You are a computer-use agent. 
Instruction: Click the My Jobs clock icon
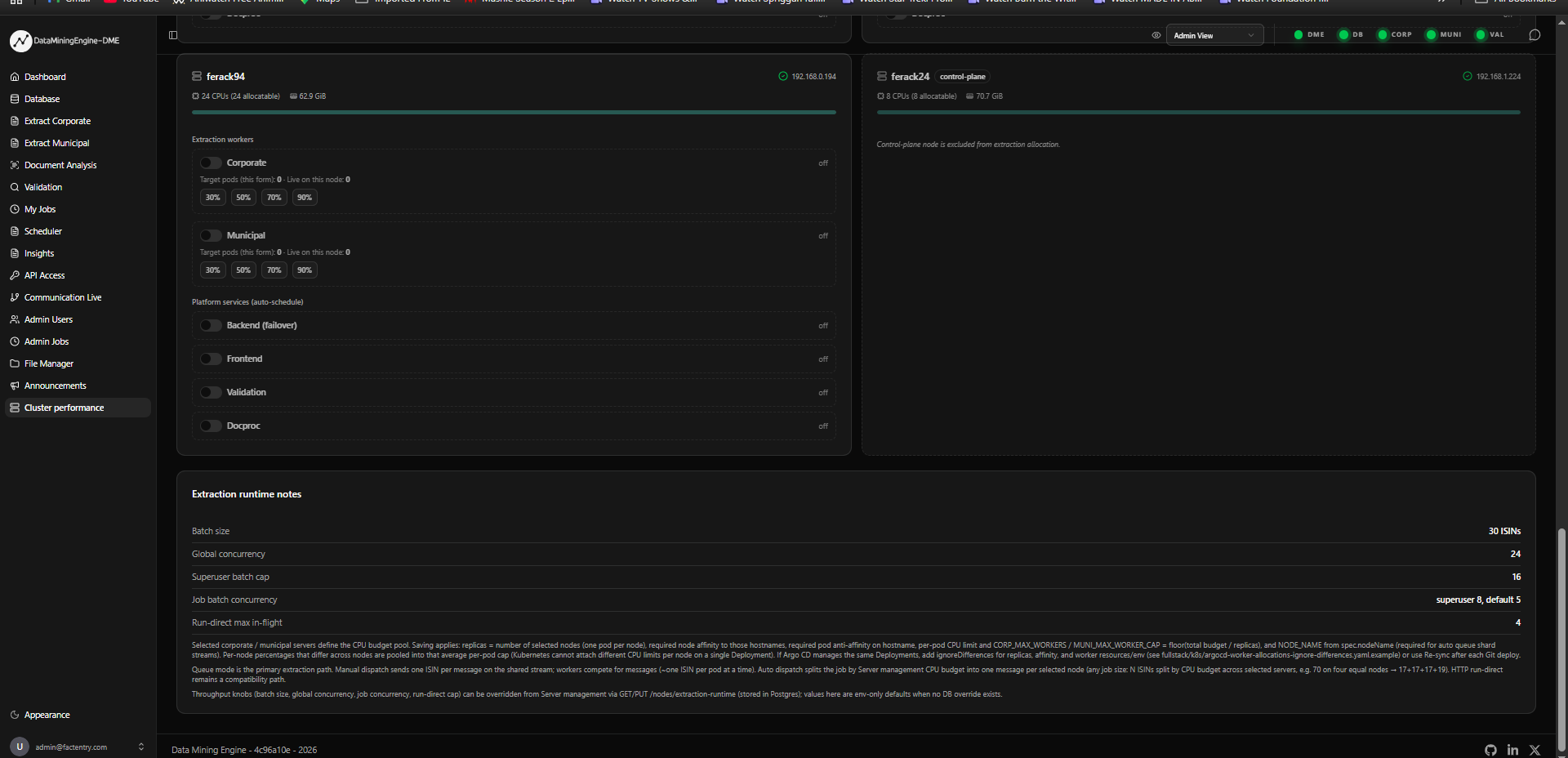[x=15, y=209]
